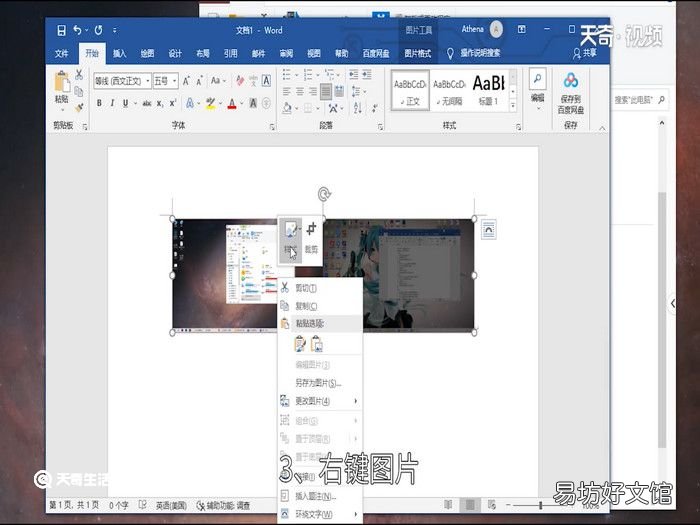The width and height of the screenshot is (700, 525).
Task: Click the Athena account avatar
Action: pyautogui.click(x=496, y=29)
